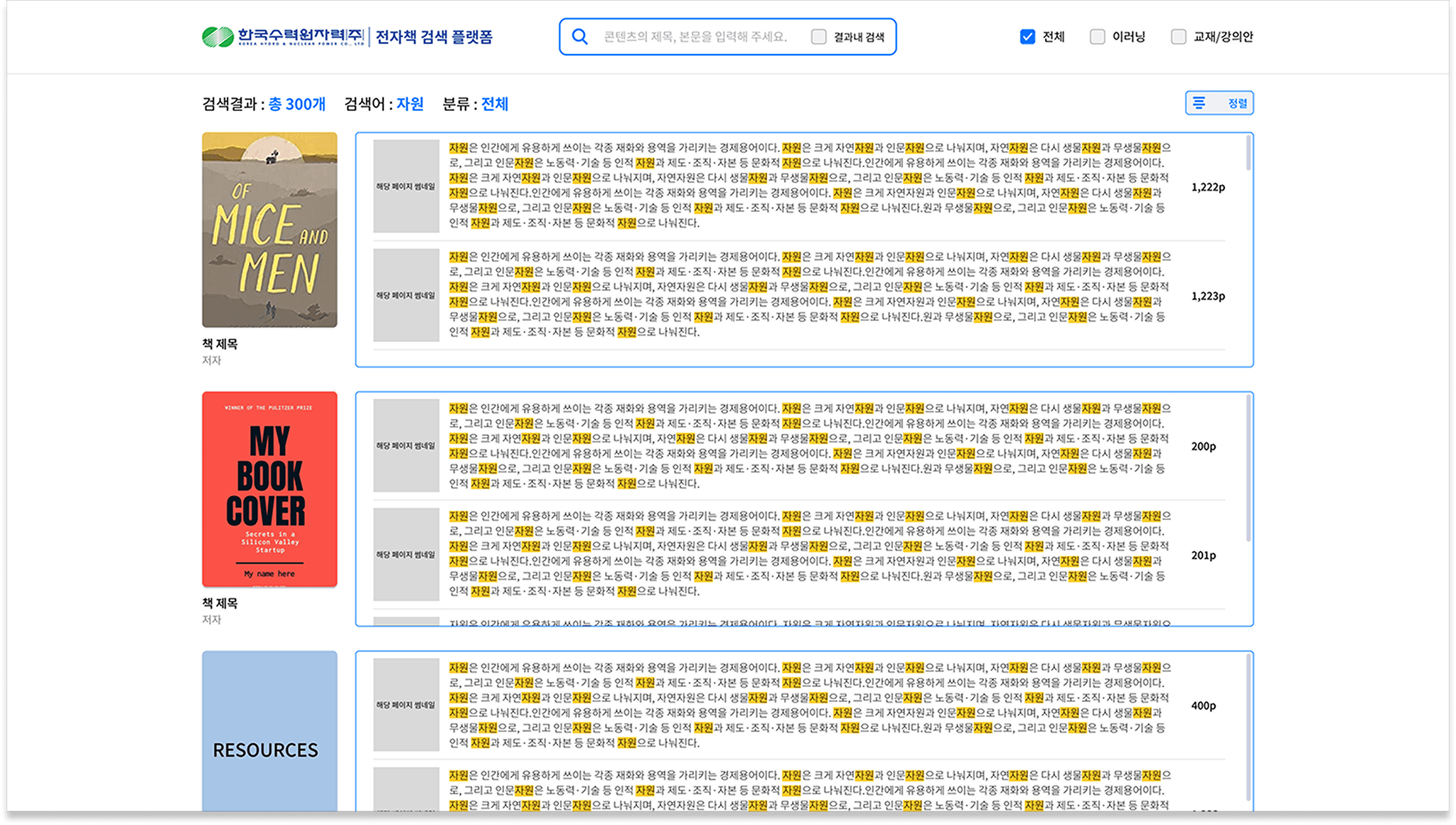Open the RESOURCES book cover
Image resolution: width=1456 pixels, height=825 pixels.
(269, 733)
